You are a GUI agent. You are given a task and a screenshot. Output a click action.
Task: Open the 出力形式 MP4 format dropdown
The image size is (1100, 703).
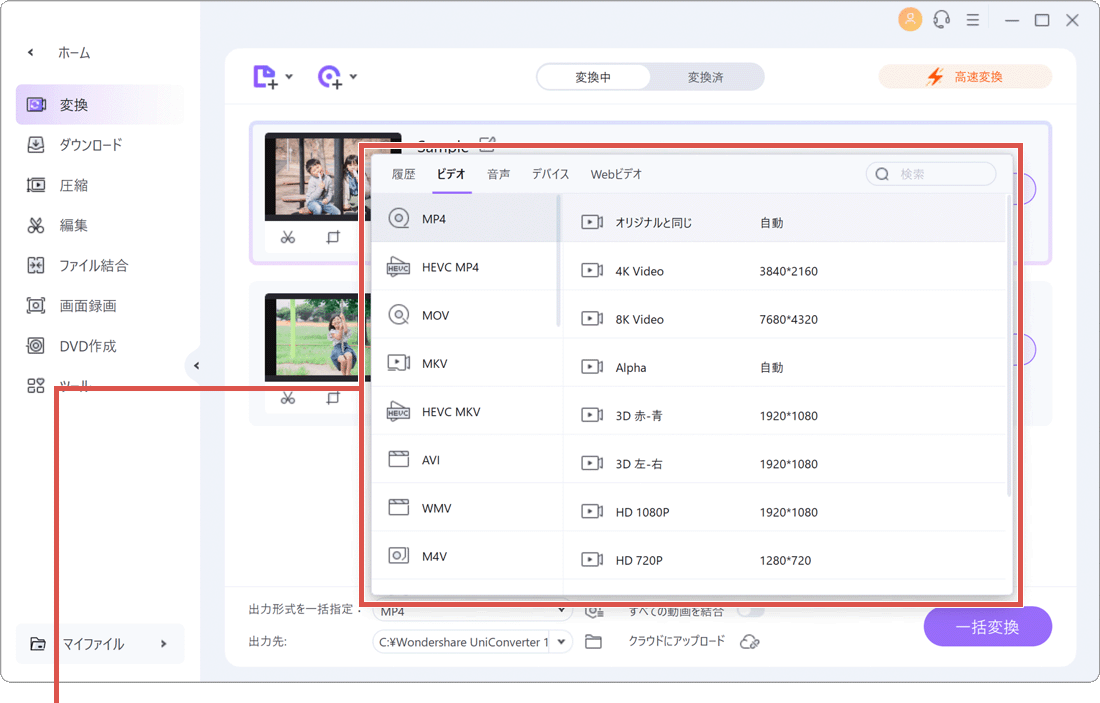tap(472, 610)
